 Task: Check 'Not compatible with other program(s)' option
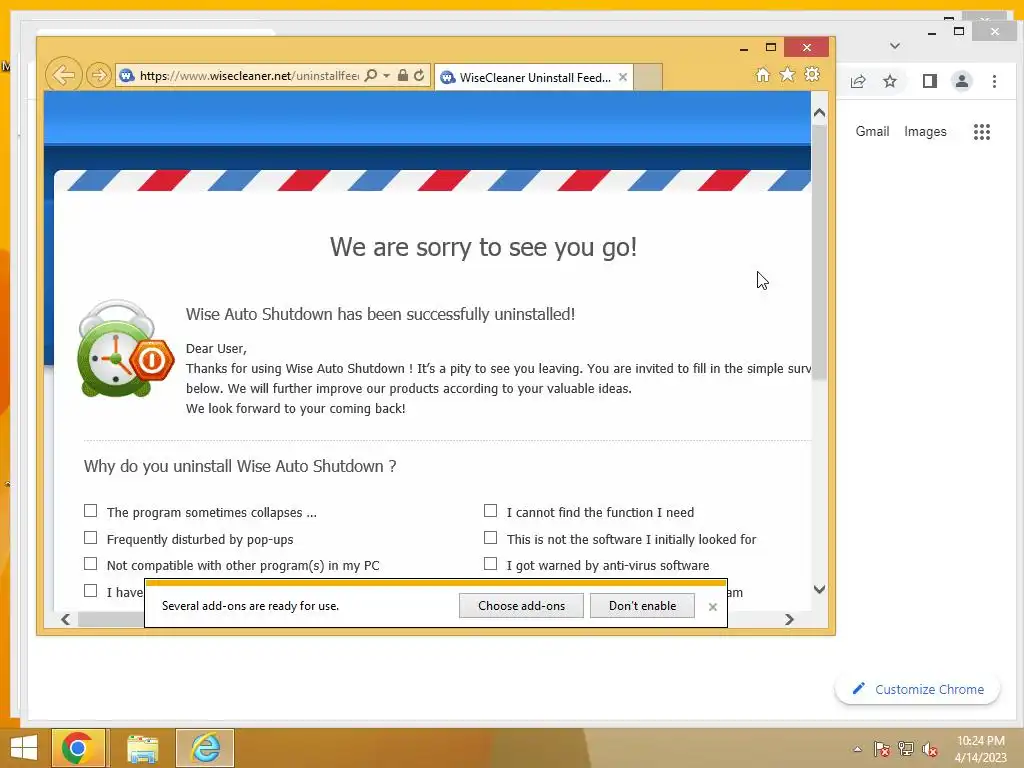[x=91, y=564]
